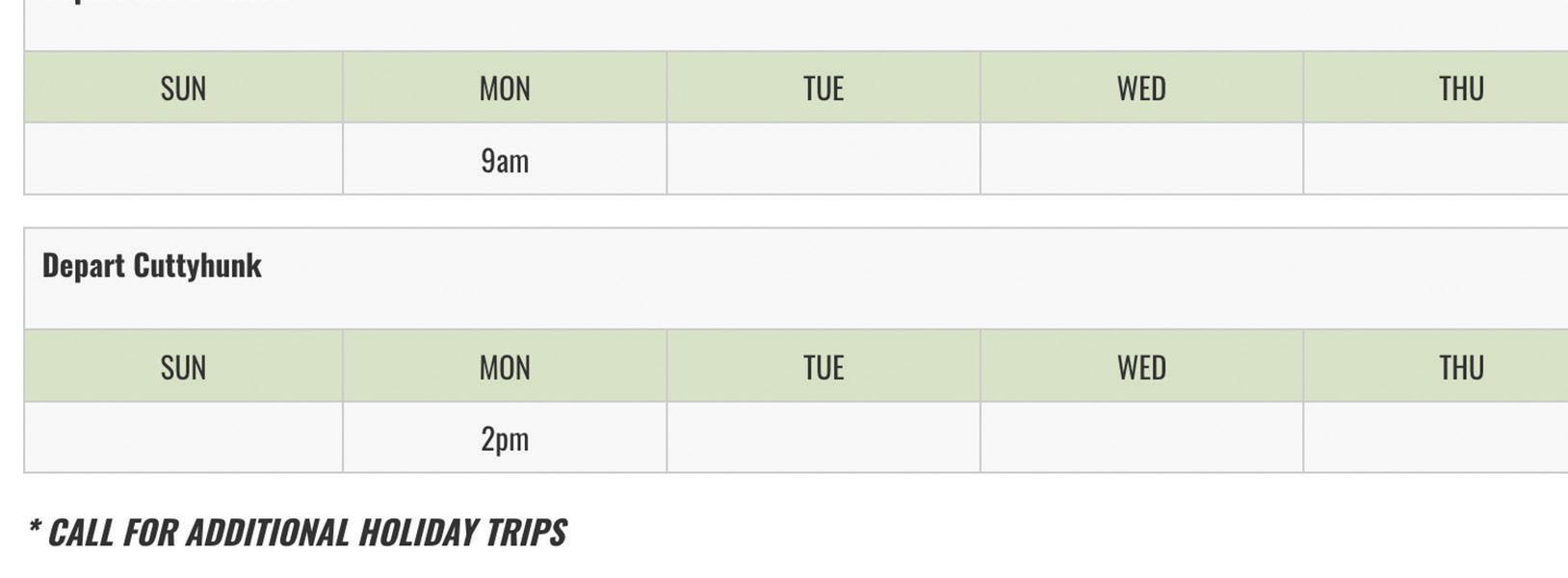Click TUE header in the 9am table
Viewport: 1568px width, 578px height.
point(823,89)
